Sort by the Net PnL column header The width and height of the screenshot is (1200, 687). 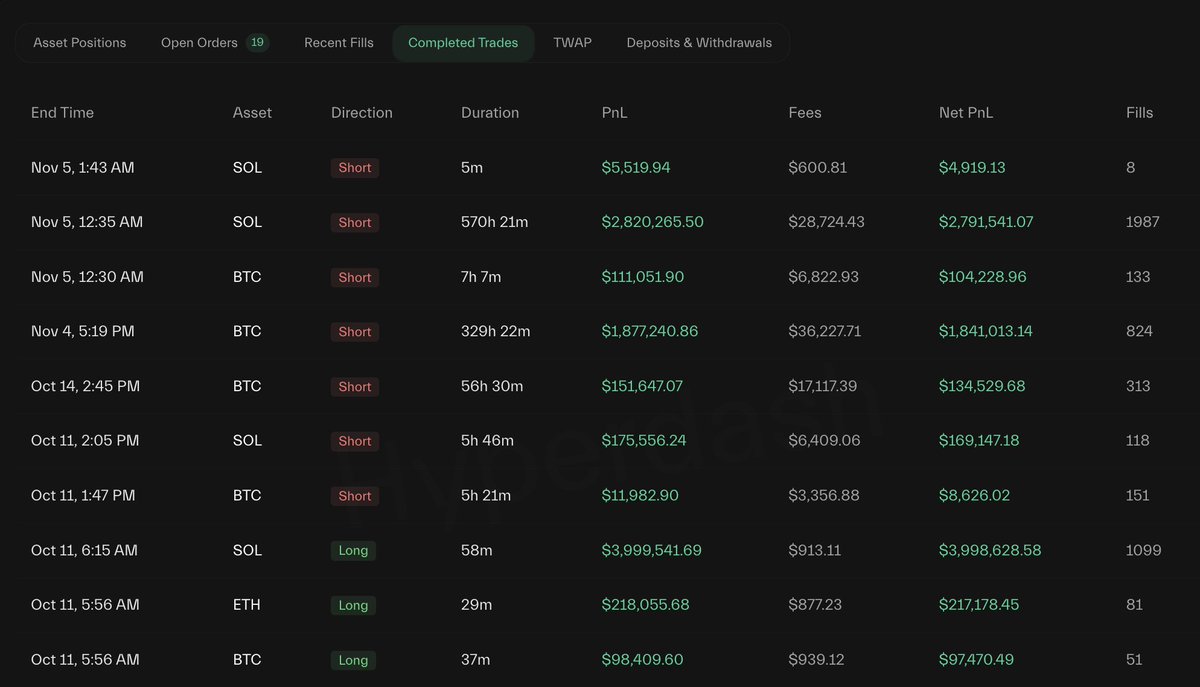pyautogui.click(x=966, y=113)
